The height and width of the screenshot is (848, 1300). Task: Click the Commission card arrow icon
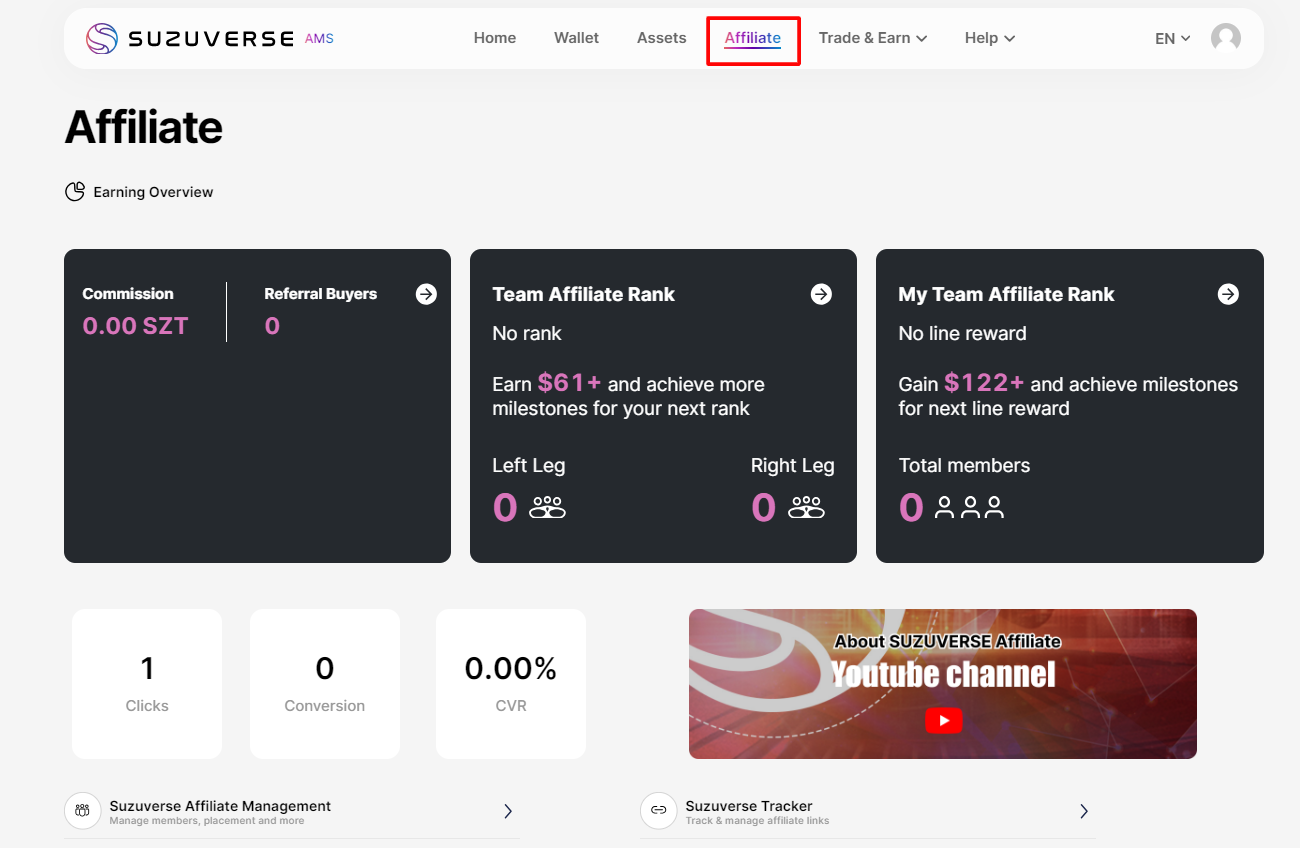click(x=426, y=294)
